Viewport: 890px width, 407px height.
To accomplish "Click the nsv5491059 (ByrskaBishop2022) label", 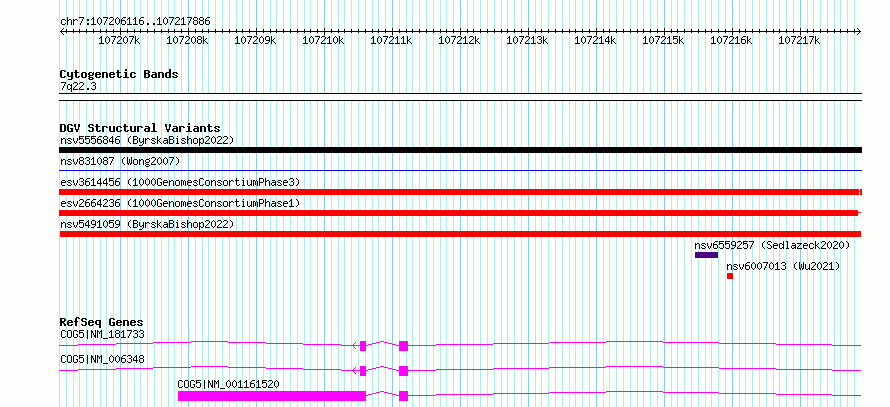I will [x=147, y=224].
